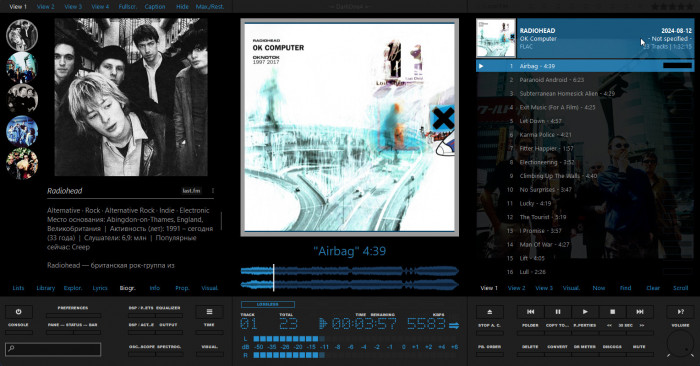Click the Play button
Viewport: 700px width, 366px height.
tap(585, 312)
